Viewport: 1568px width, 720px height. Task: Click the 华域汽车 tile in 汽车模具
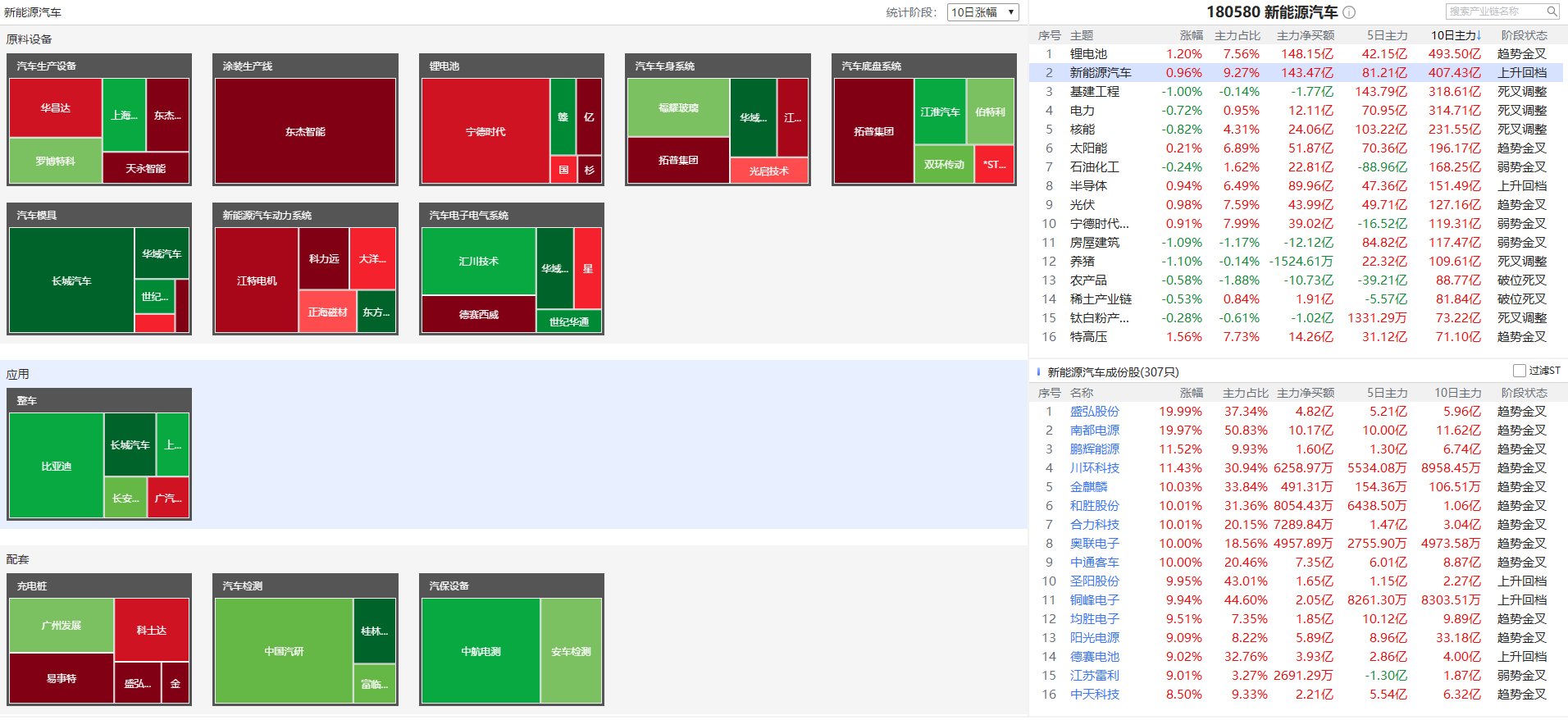click(x=162, y=253)
